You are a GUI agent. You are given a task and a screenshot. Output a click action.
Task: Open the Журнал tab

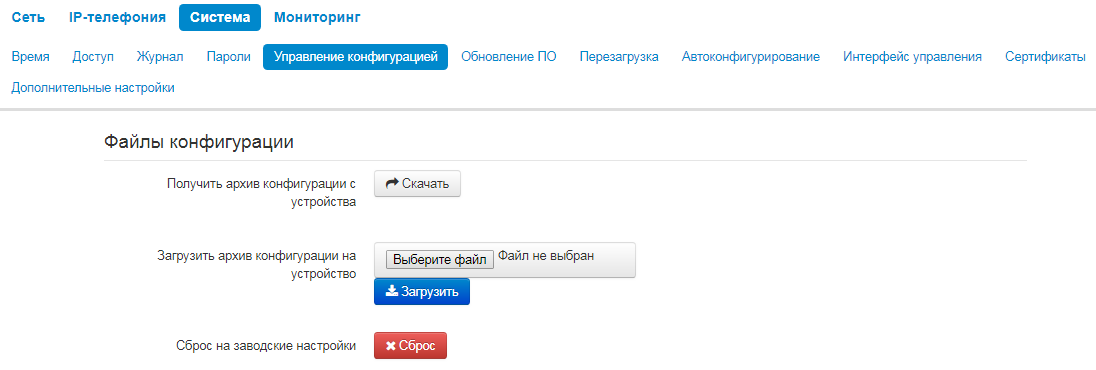tap(160, 57)
